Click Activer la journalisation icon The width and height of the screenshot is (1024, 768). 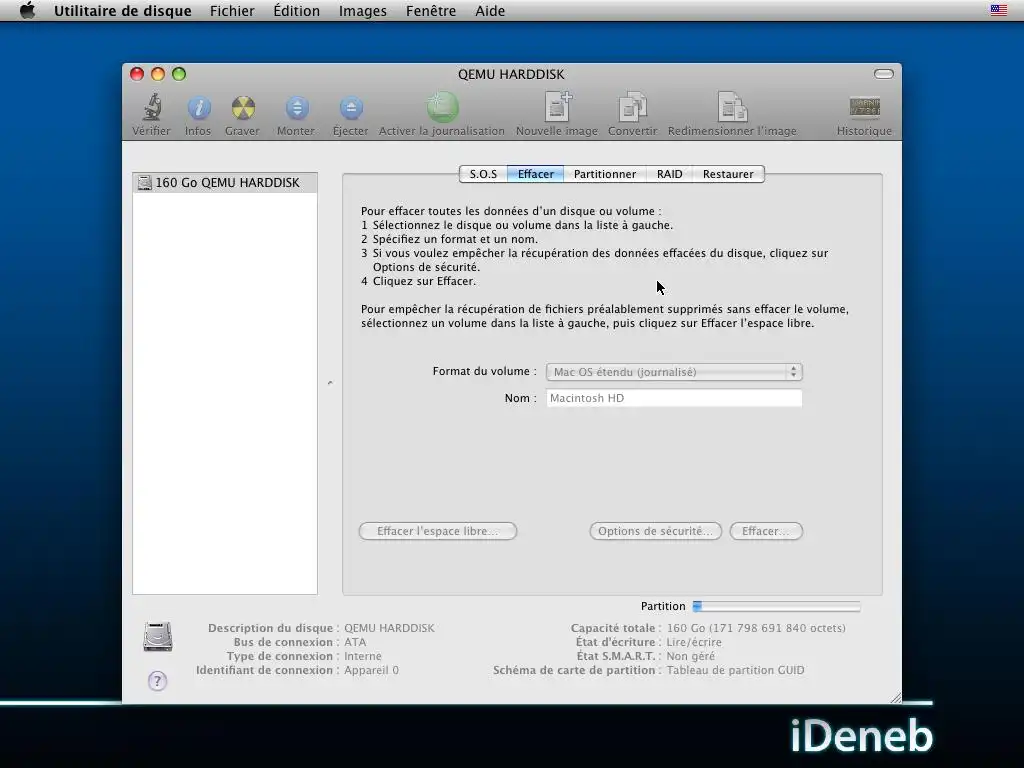443,107
